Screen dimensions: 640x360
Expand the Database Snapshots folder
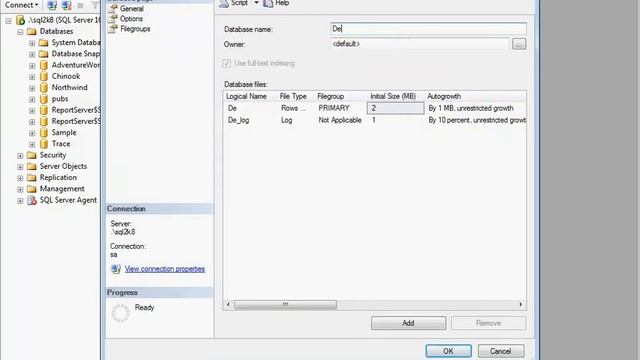(x=32, y=54)
